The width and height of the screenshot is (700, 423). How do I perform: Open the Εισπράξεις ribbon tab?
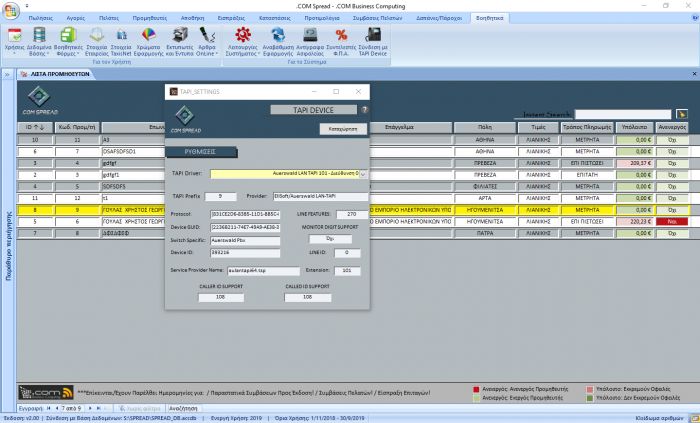(231, 18)
